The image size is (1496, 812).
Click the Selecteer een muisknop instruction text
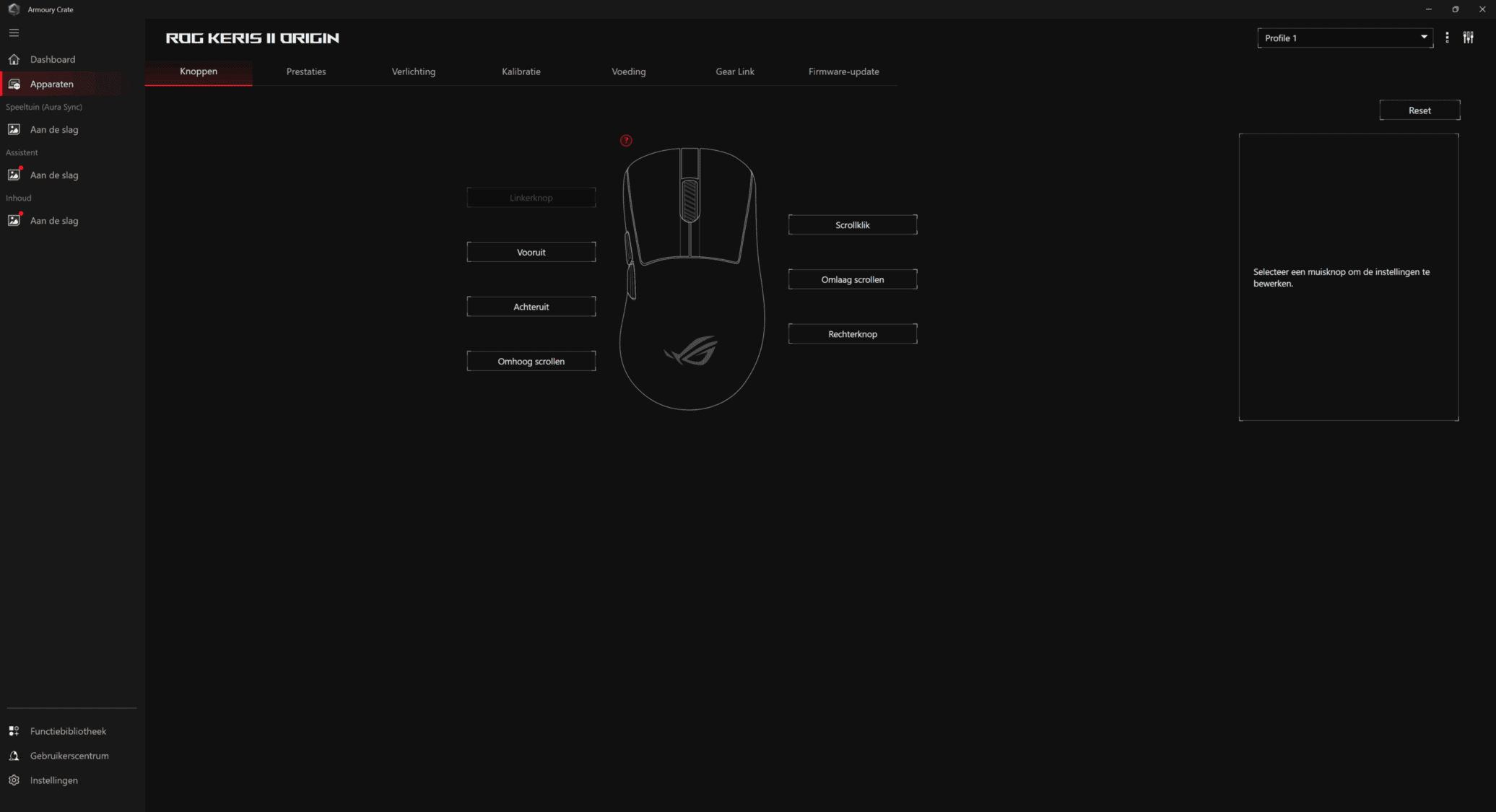[1341, 278]
